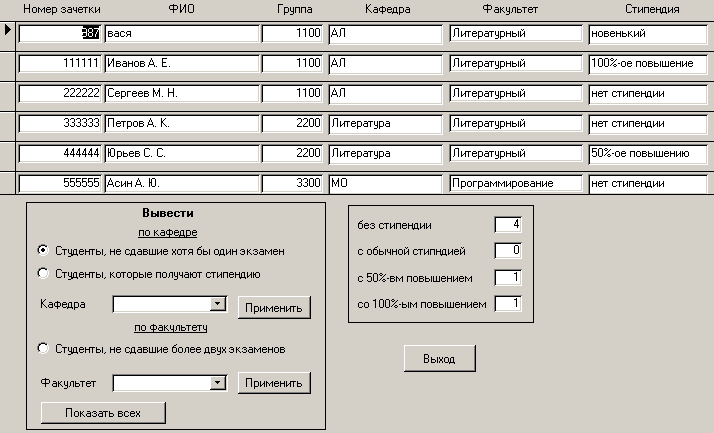Click group field 2200 in Юрьев row

(x=292, y=153)
